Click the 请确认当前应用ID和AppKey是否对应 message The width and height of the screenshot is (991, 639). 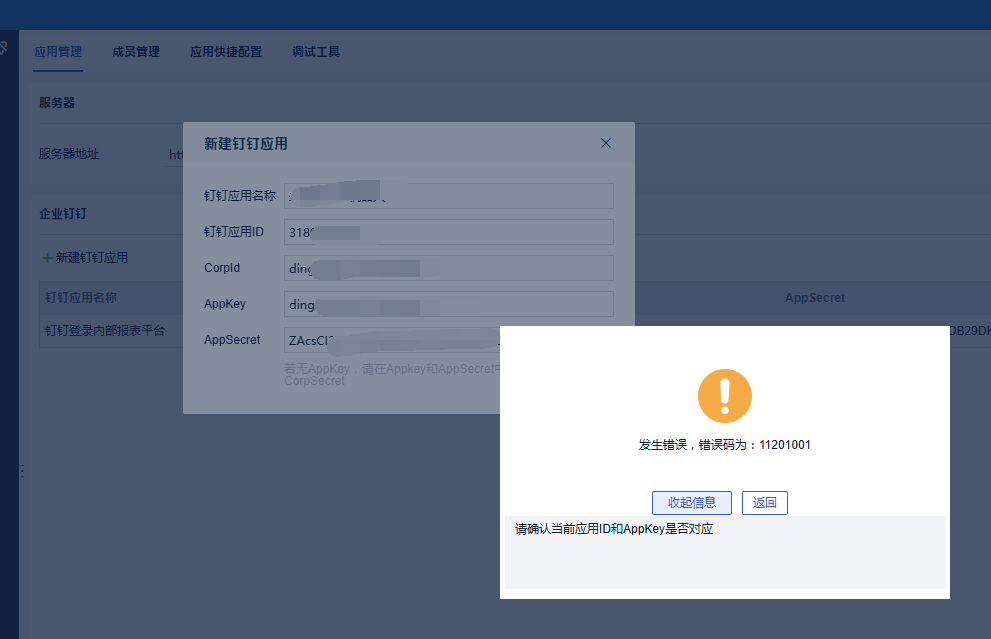pyautogui.click(x=614, y=529)
